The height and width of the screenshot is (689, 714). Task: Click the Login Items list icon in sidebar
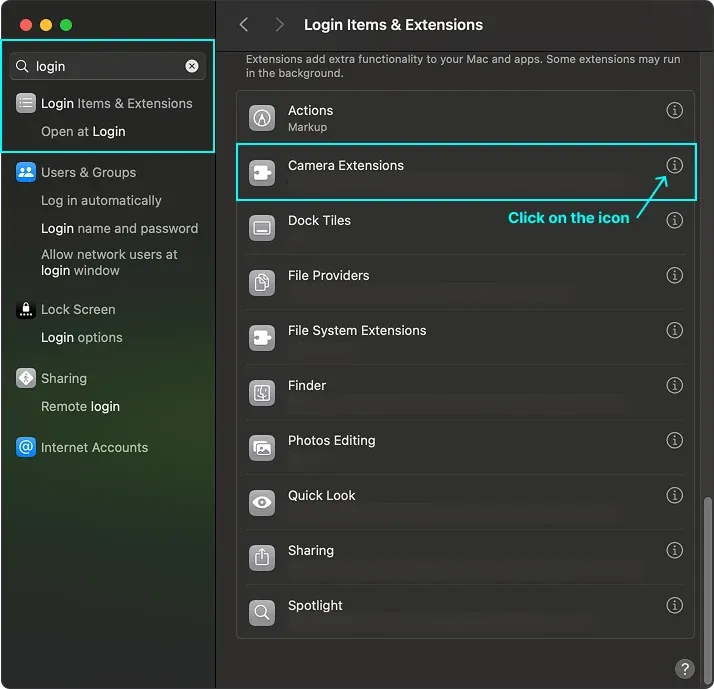click(26, 103)
